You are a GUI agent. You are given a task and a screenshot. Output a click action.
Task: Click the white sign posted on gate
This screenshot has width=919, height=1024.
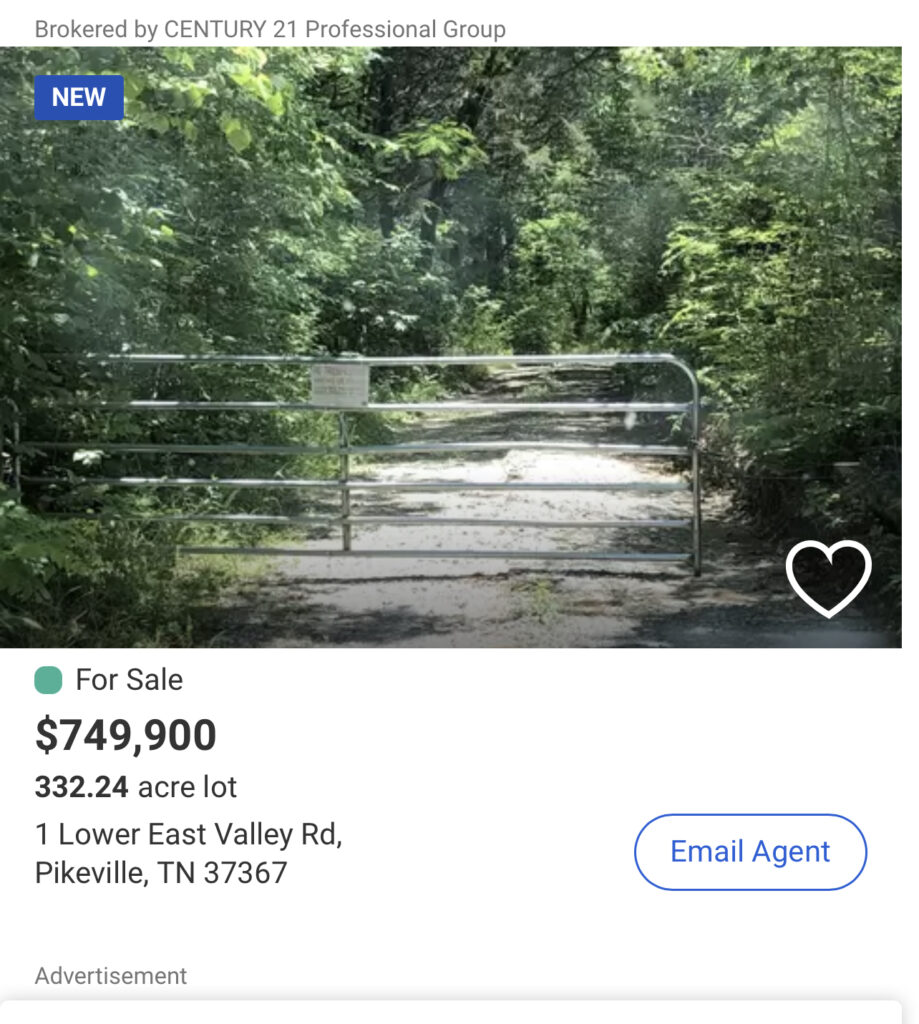339,385
